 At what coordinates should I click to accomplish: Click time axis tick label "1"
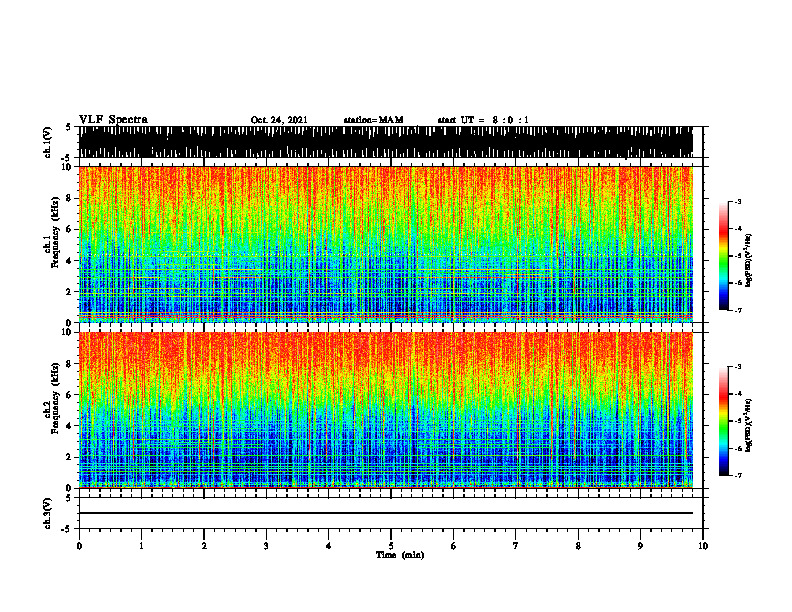pos(141,546)
